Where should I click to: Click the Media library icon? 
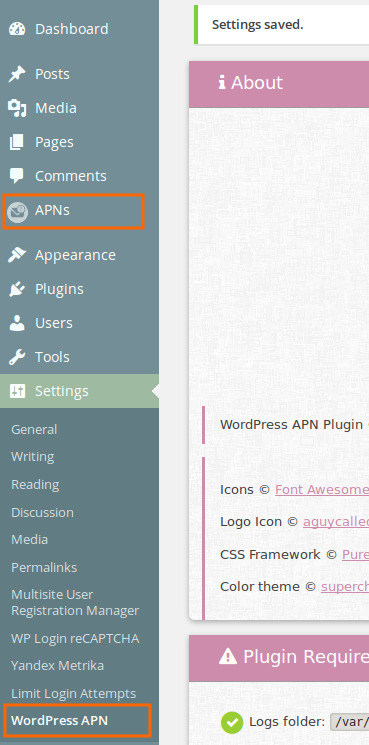point(17,108)
